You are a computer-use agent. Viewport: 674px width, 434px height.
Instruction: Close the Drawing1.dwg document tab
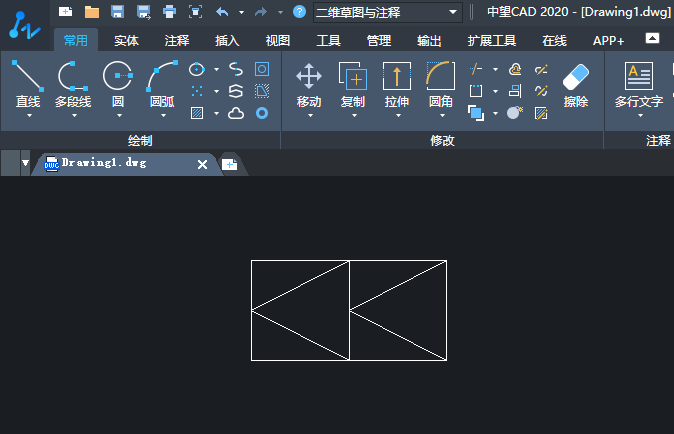pos(202,164)
